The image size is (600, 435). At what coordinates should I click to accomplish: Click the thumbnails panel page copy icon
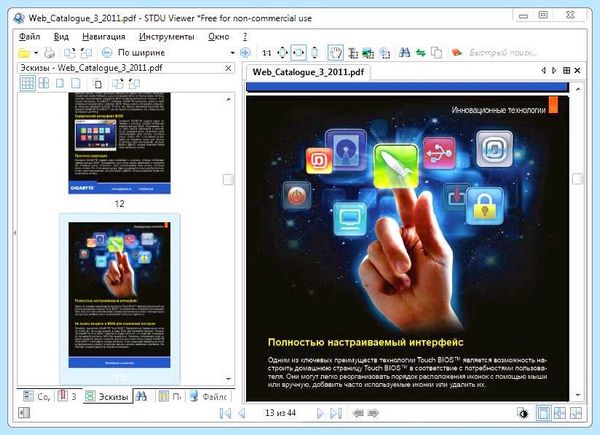98,83
